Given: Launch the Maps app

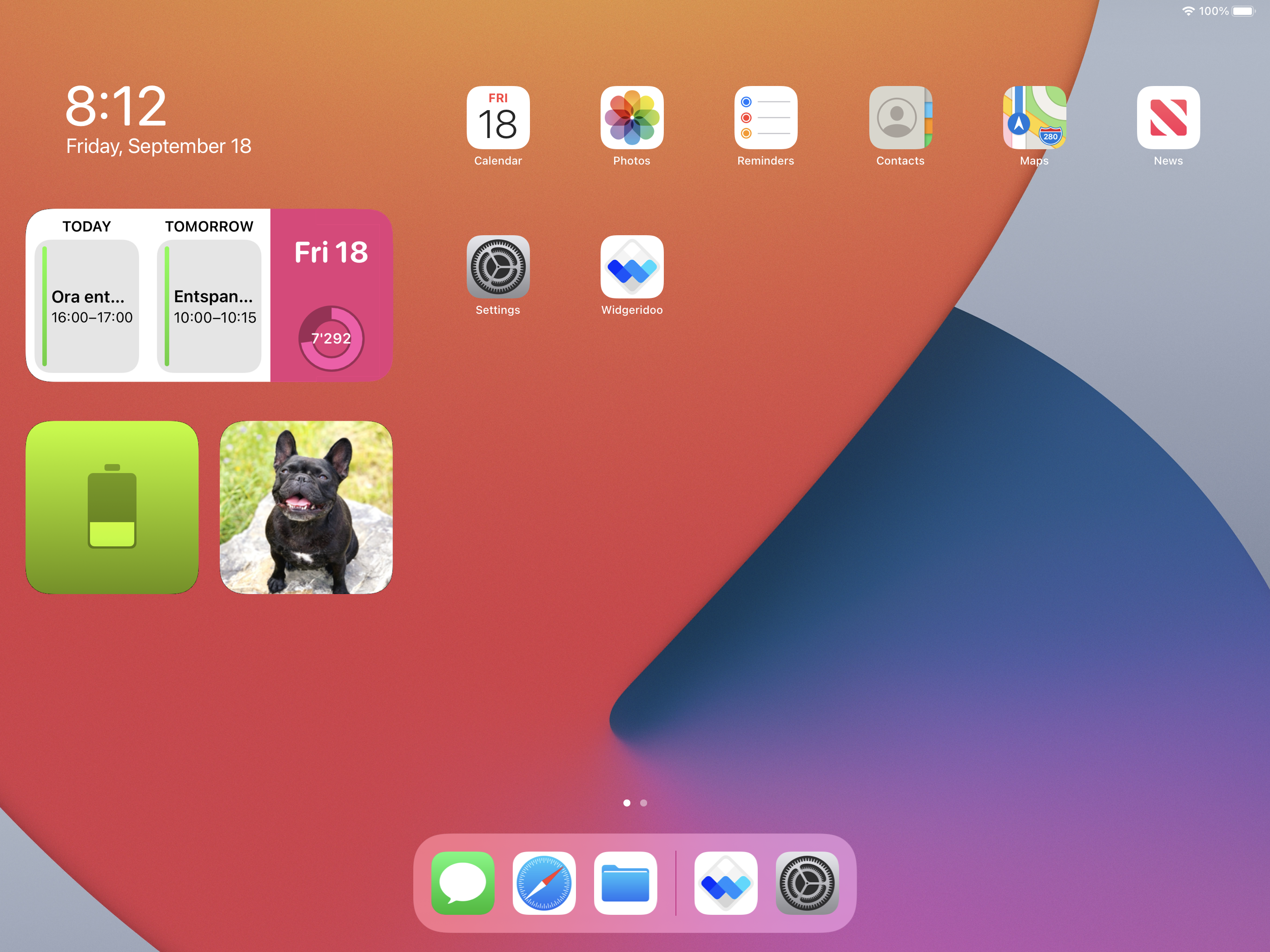Looking at the screenshot, I should [x=1034, y=118].
